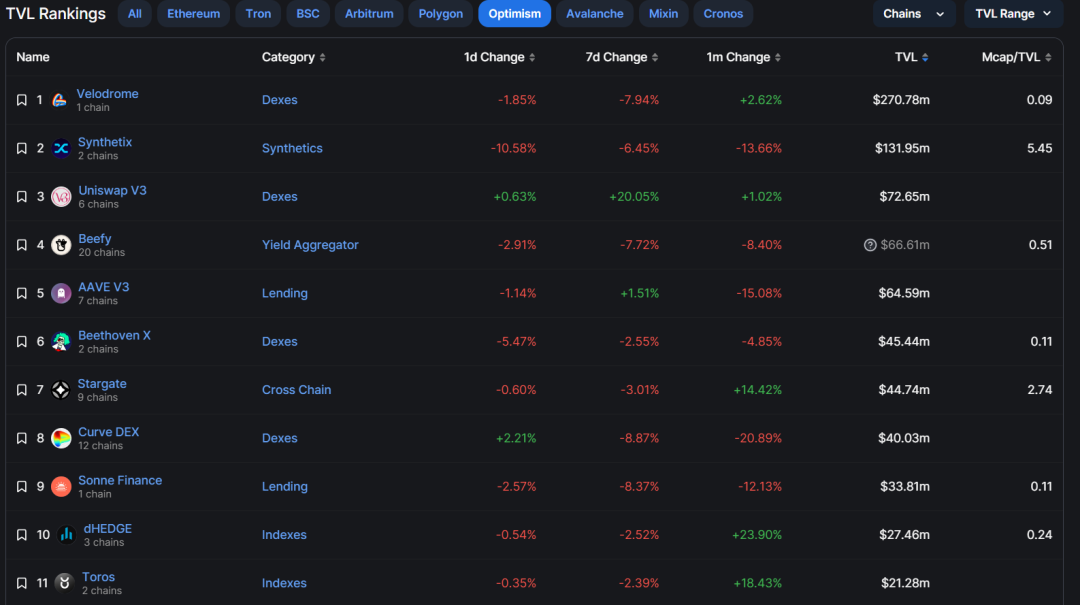Open the Beethoven X protocol link

pyautogui.click(x=114, y=335)
